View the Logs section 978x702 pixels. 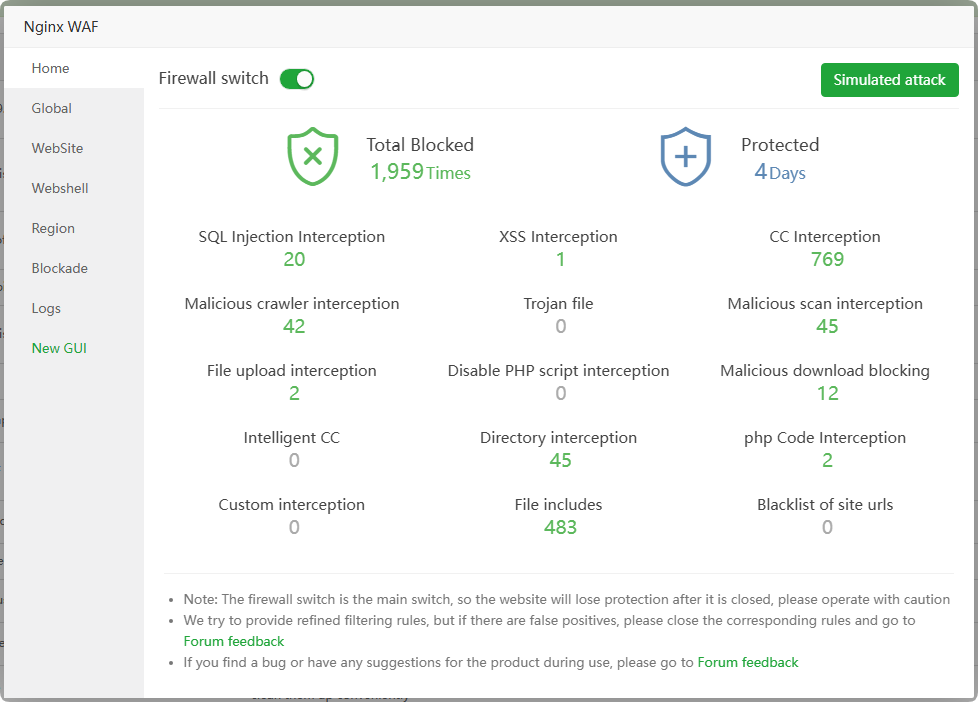[x=46, y=308]
